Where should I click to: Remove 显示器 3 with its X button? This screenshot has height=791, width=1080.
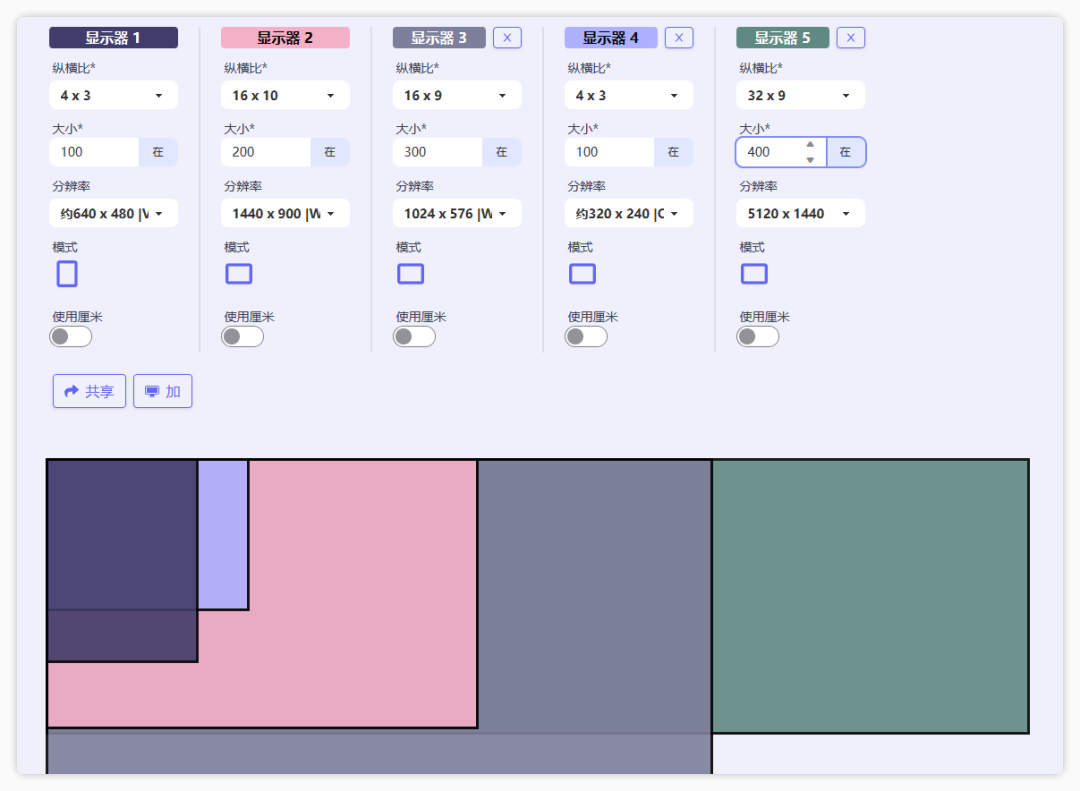coord(507,38)
